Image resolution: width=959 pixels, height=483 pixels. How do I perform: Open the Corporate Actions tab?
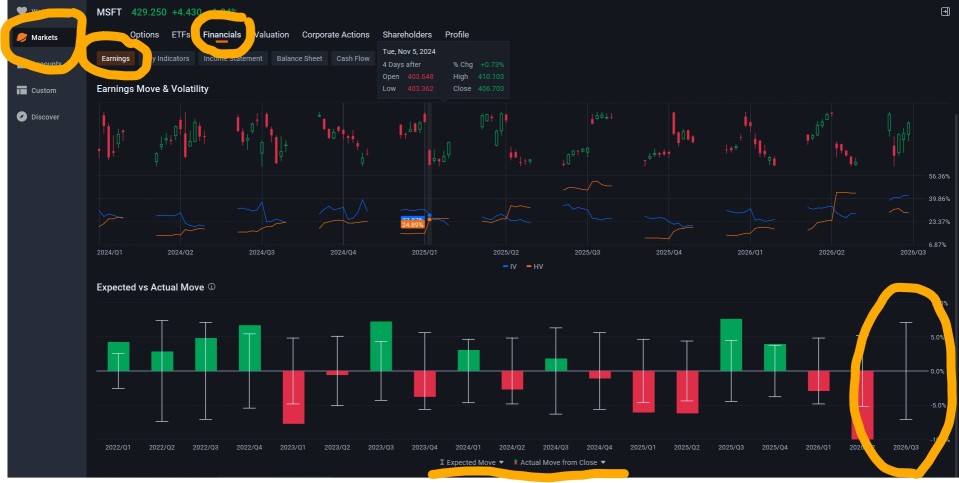click(x=336, y=35)
